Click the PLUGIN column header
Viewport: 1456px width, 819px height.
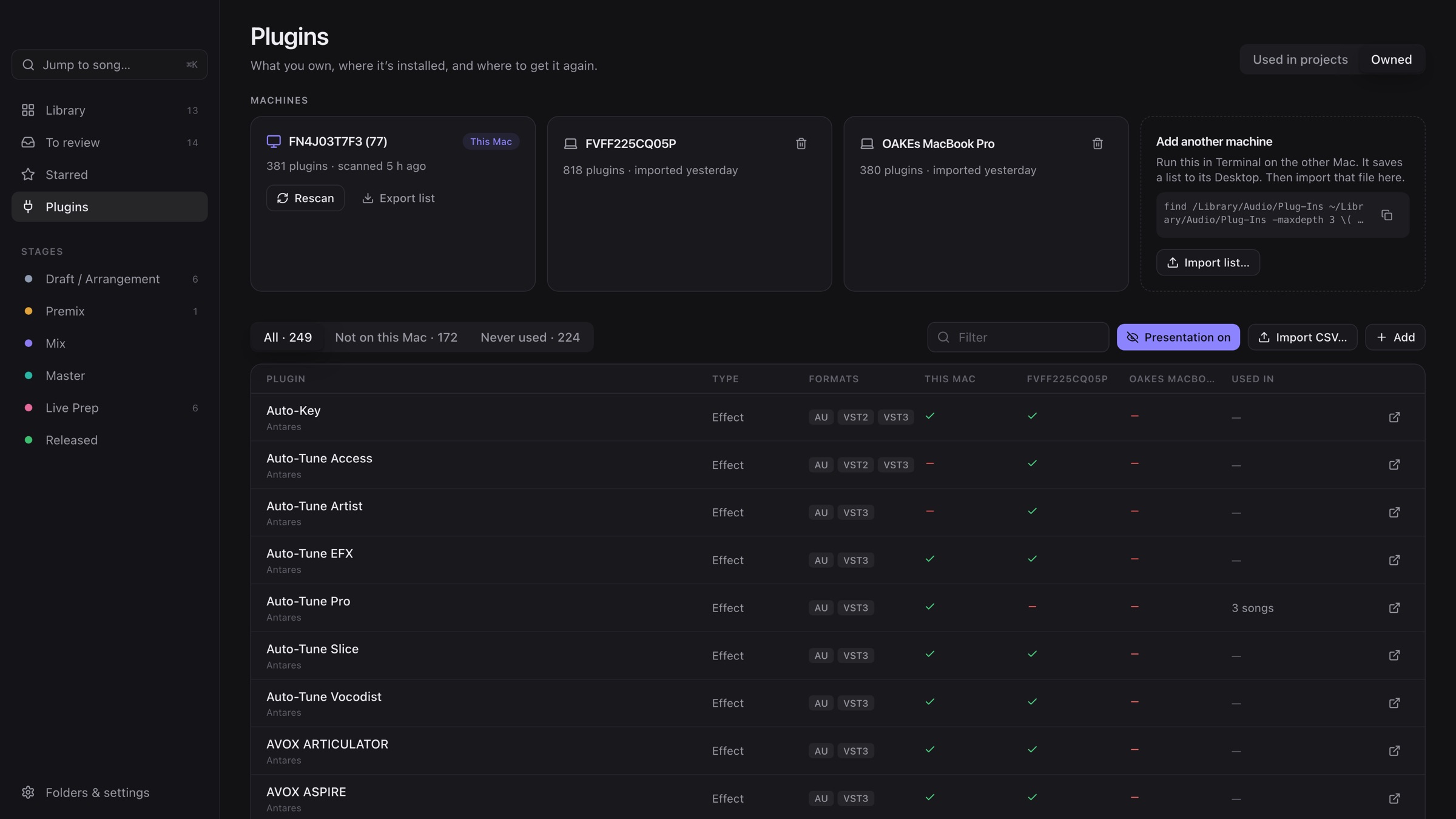[x=286, y=379]
